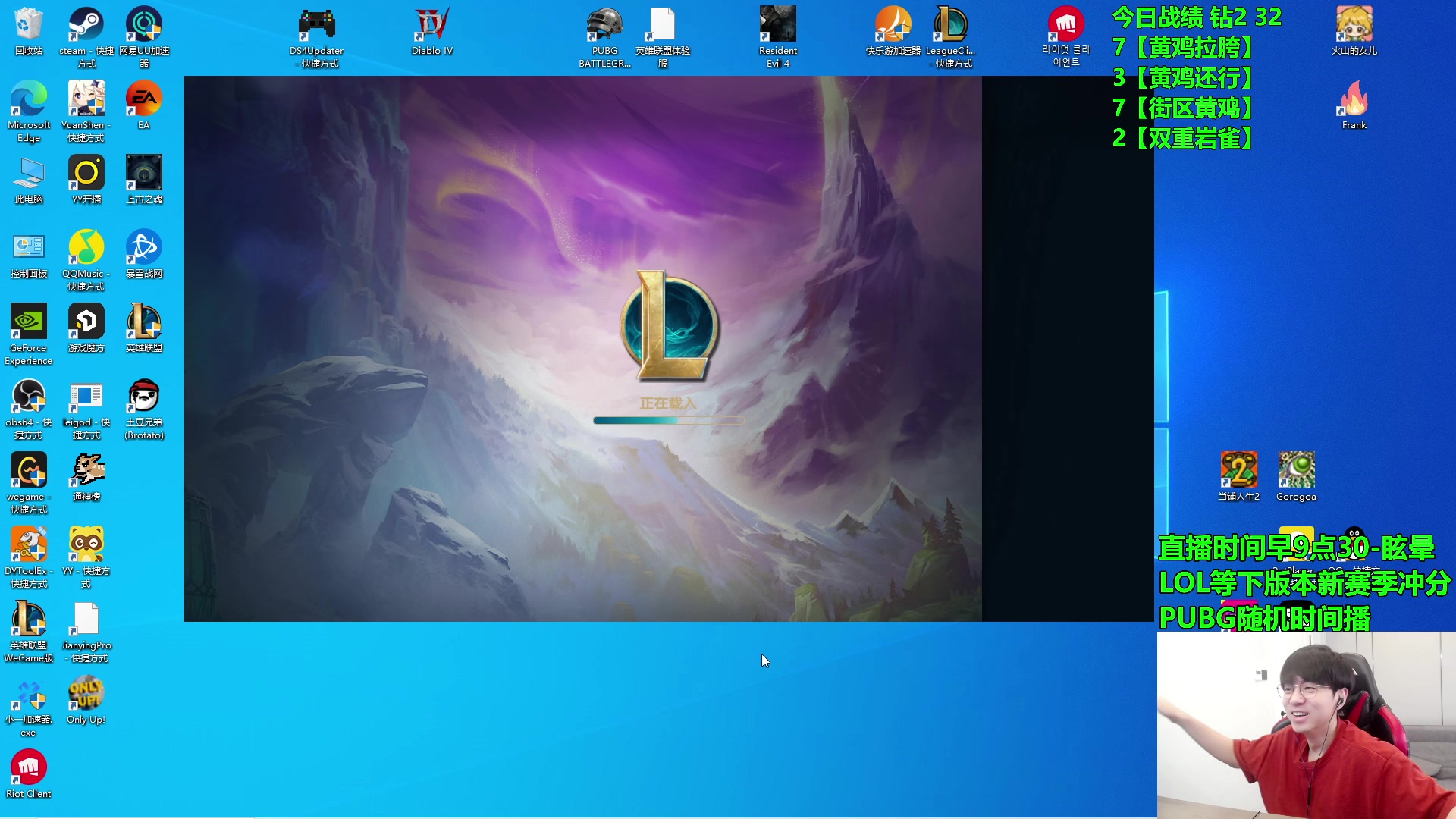The width and height of the screenshot is (1456, 819).
Task: Open PUBG BATTLEGROUNDS shortcut
Action: pos(604,36)
